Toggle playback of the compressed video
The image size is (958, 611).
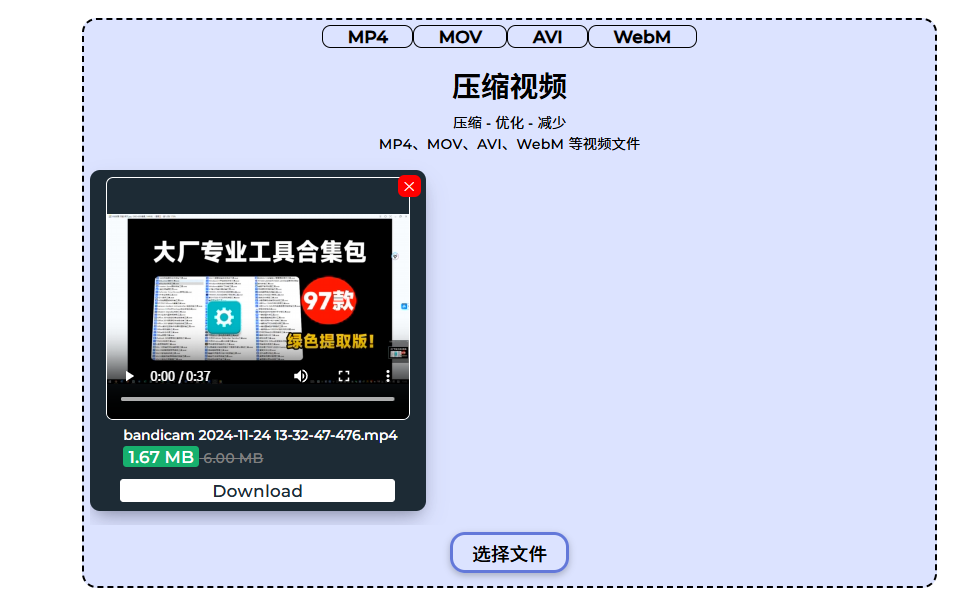click(x=130, y=375)
